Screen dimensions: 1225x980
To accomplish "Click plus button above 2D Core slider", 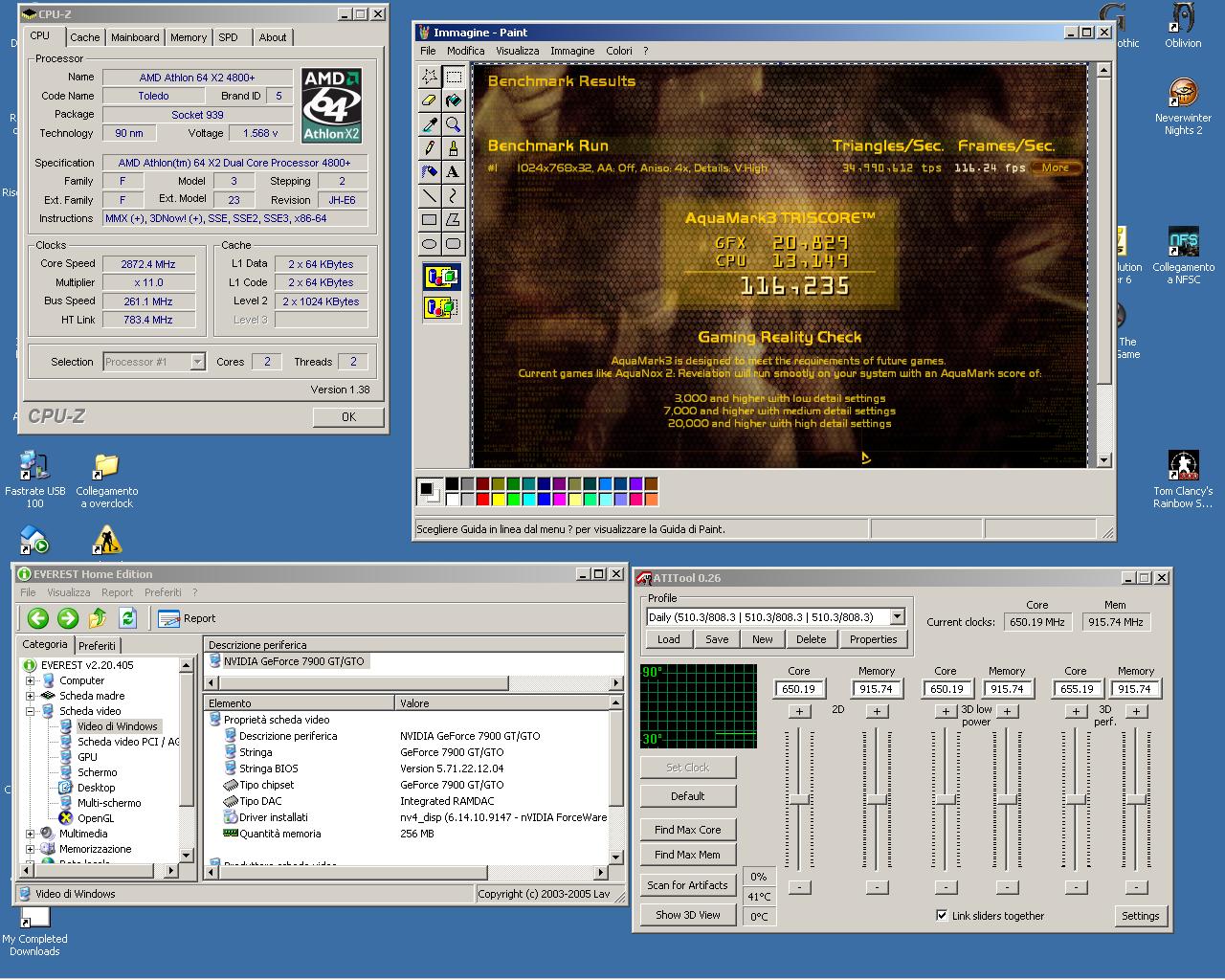I will point(799,711).
